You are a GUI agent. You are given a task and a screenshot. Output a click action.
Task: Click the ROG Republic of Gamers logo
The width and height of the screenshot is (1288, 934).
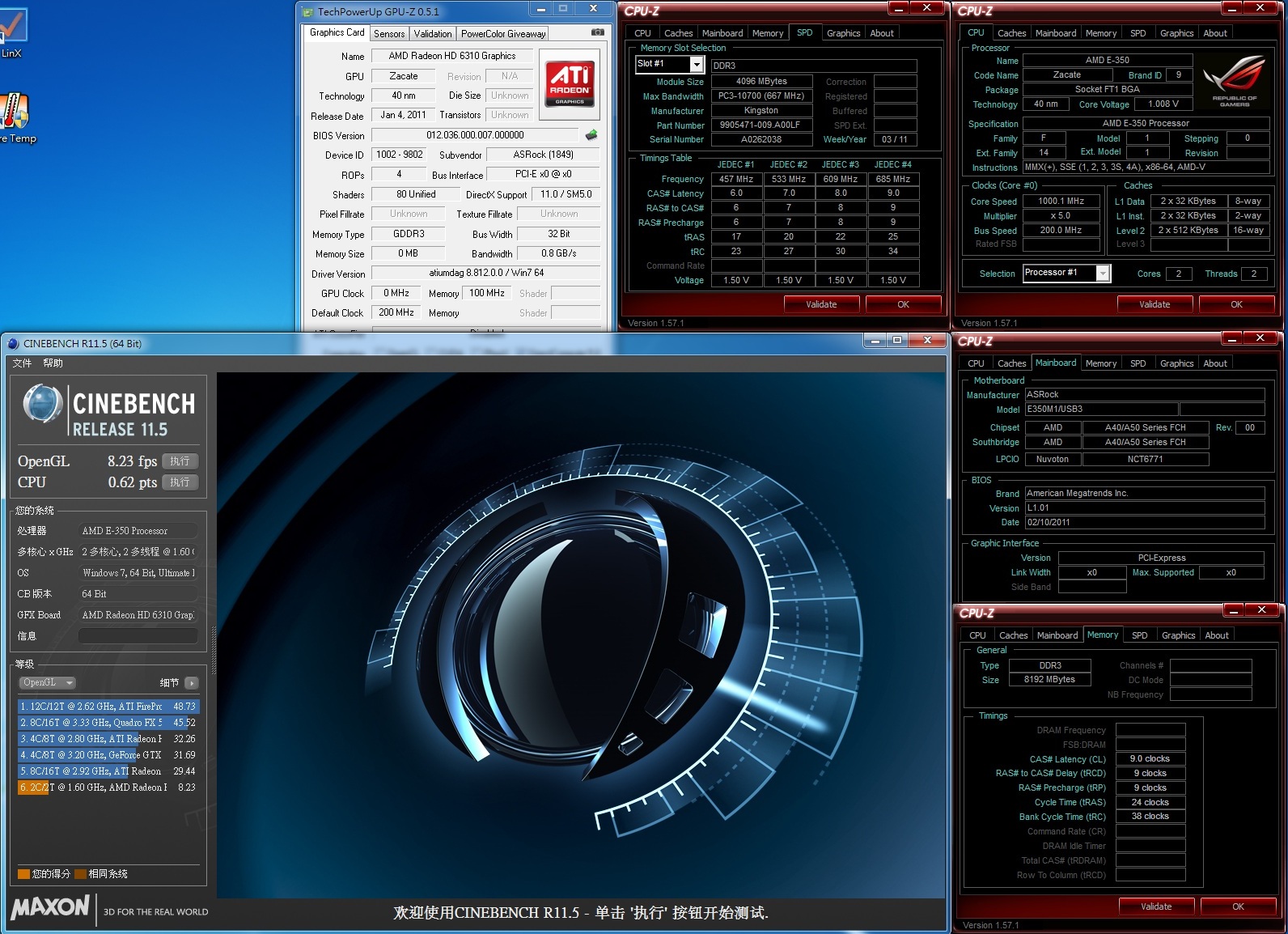click(1235, 81)
